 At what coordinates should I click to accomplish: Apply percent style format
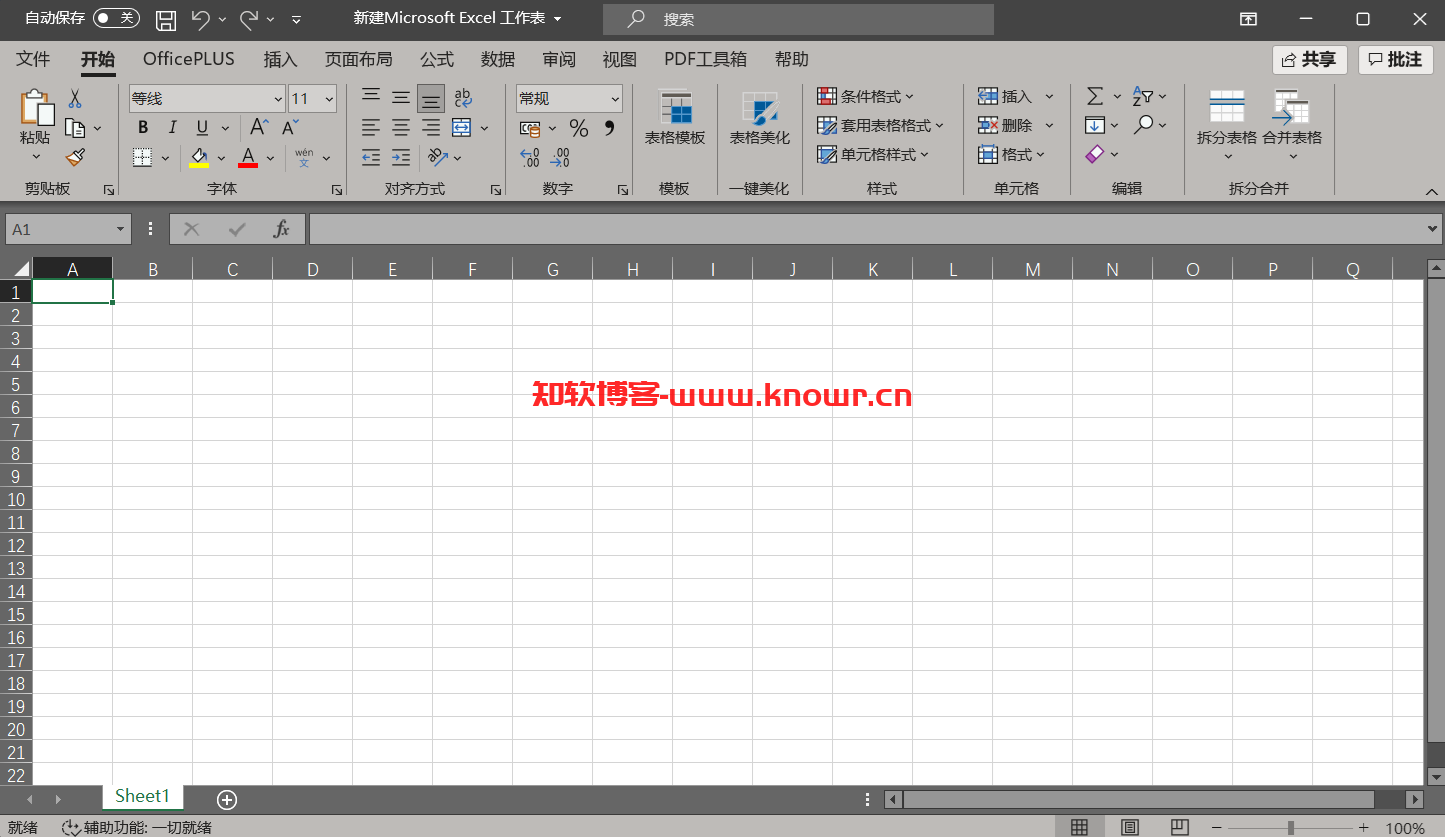pos(579,128)
